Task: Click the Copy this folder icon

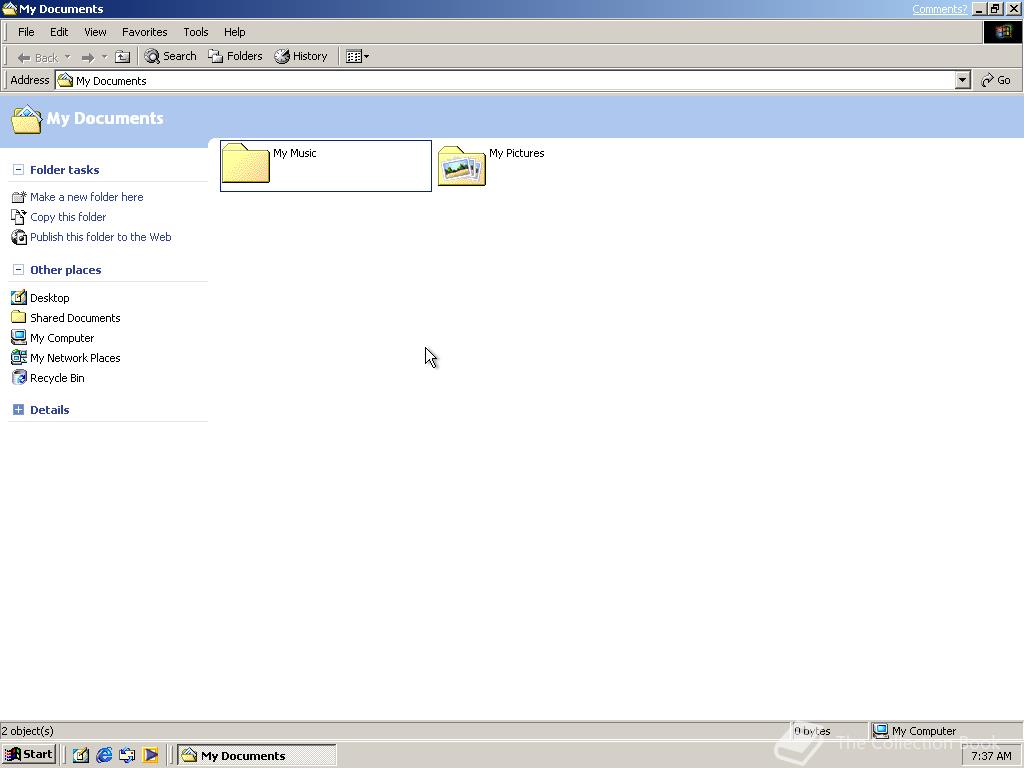Action: tap(19, 217)
